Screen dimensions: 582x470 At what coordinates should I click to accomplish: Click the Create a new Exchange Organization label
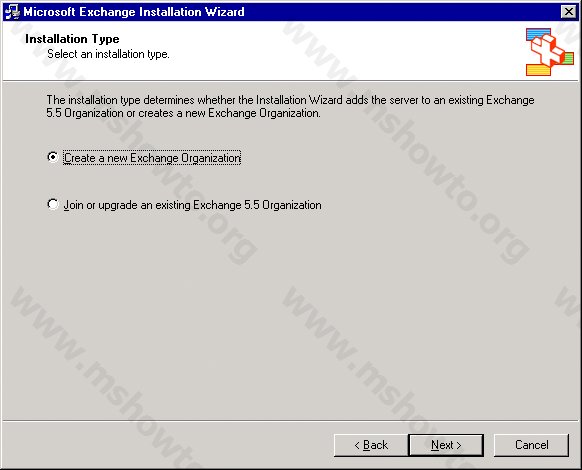point(152,158)
